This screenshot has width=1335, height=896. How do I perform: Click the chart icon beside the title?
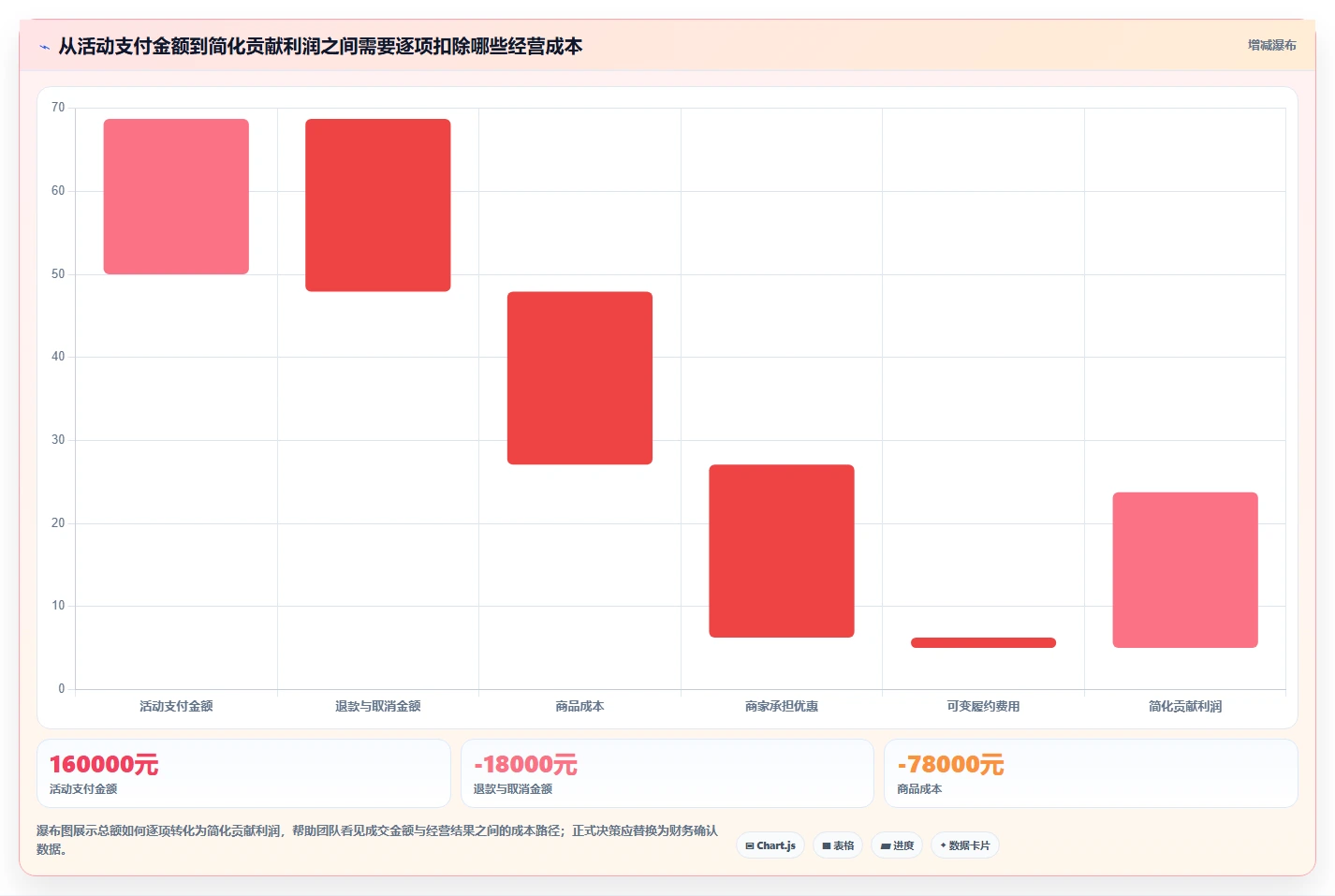pos(44,47)
